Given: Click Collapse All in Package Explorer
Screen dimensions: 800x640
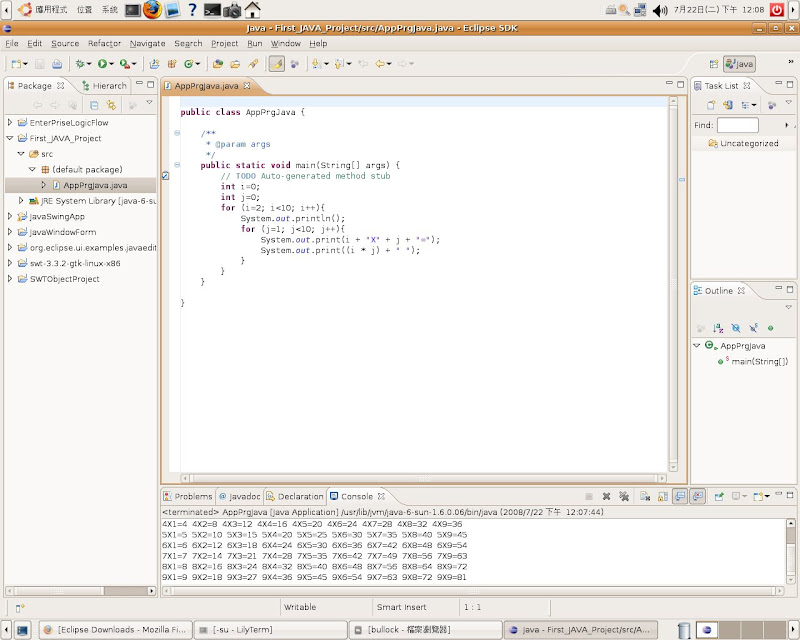Looking at the screenshot, I should [x=94, y=104].
